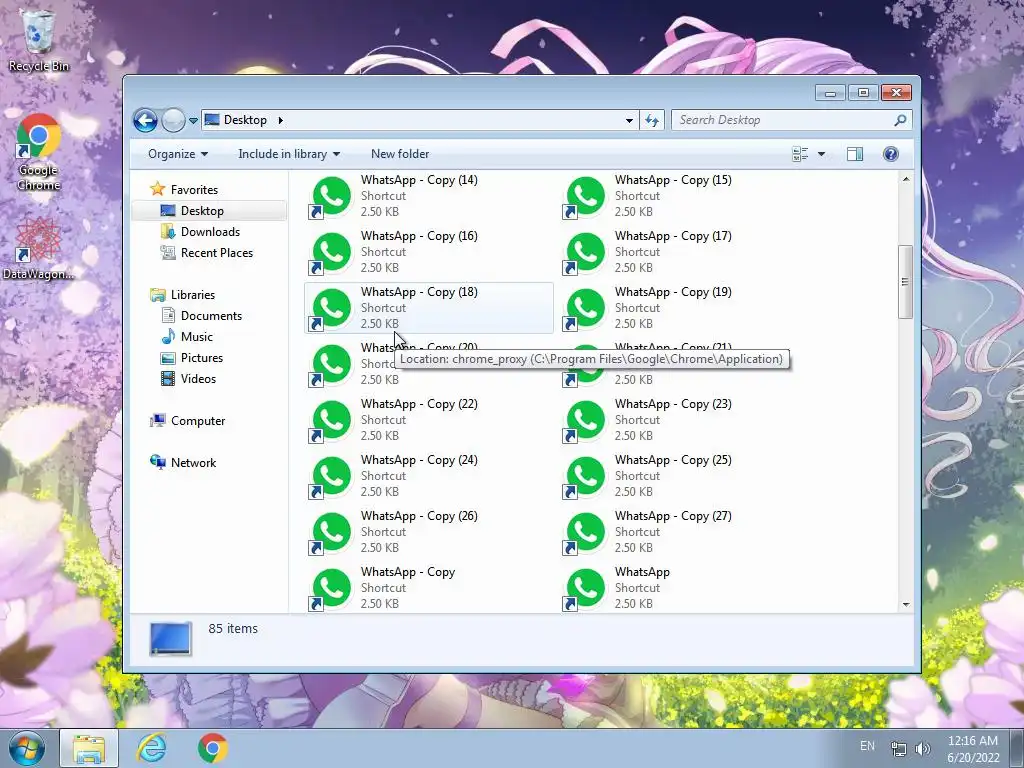
Task: Open Windows Explorer from the taskbar
Action: [x=89, y=748]
